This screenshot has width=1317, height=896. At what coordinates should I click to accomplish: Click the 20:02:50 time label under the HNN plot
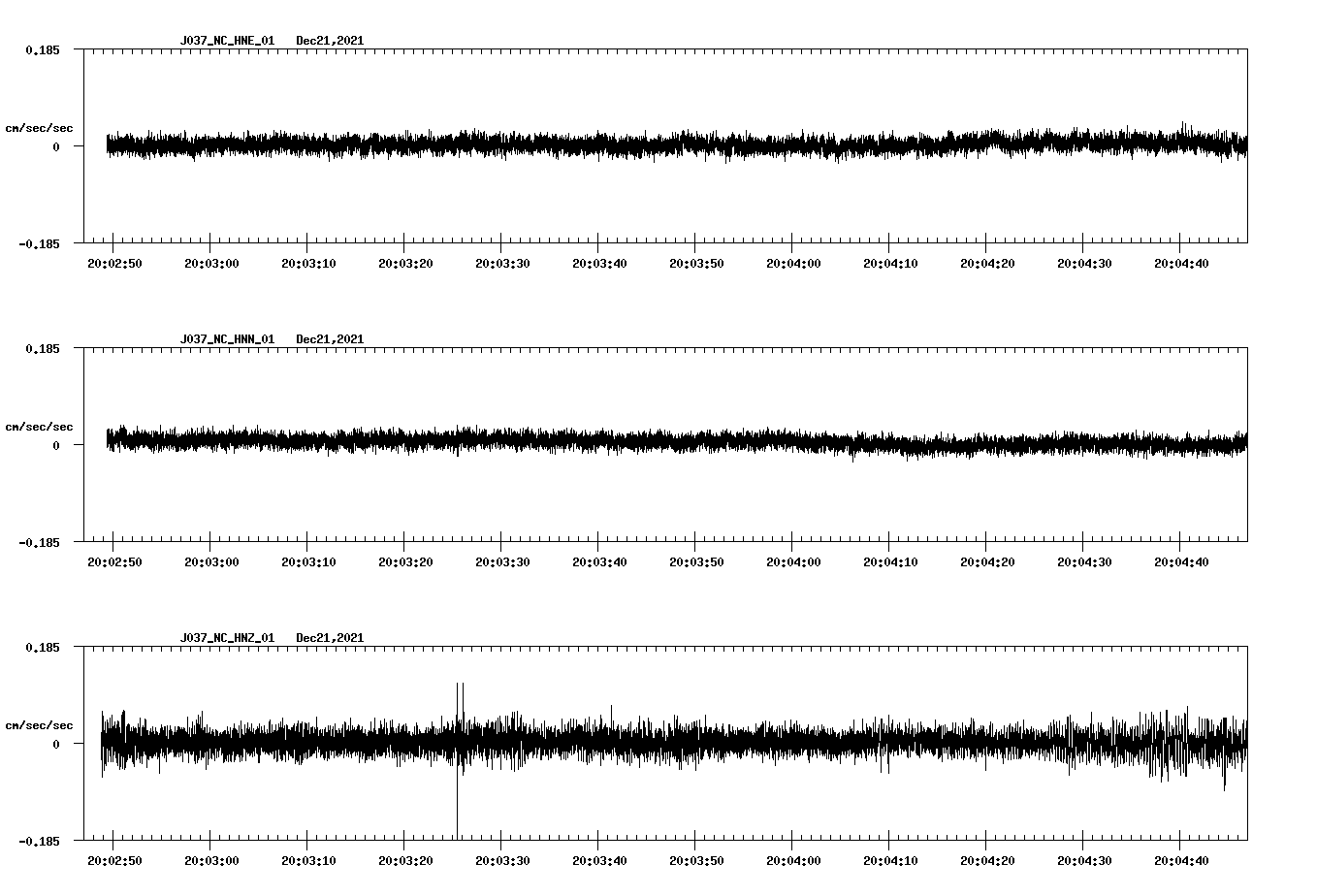point(114,562)
